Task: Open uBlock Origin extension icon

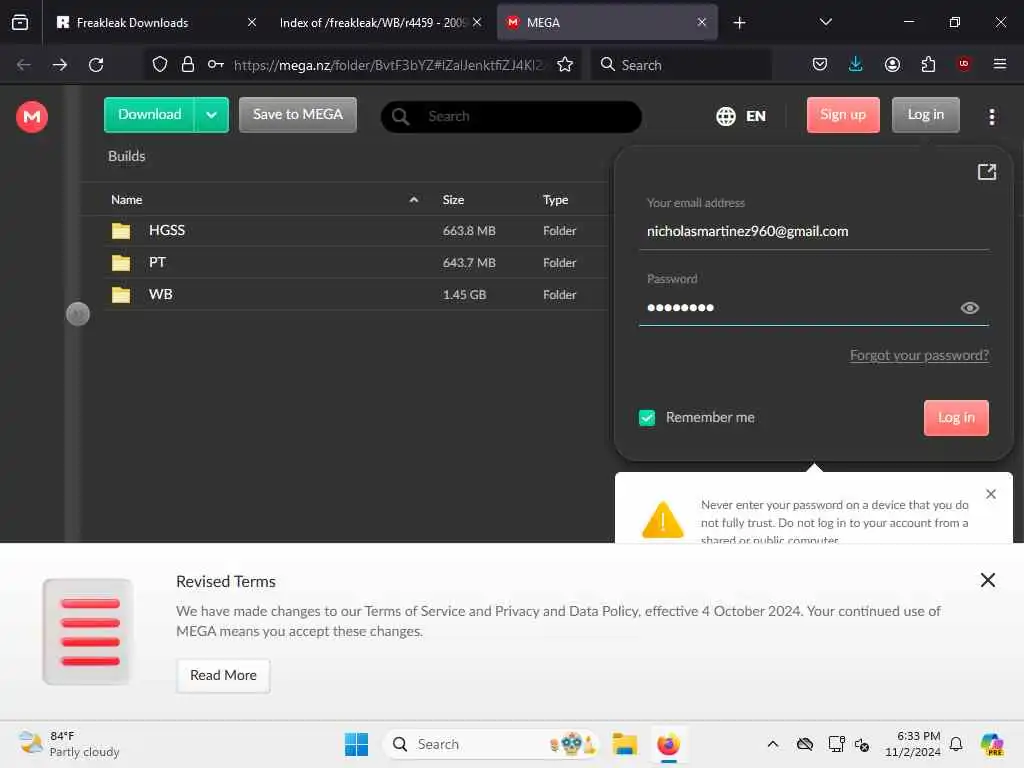Action: pyautogui.click(x=964, y=64)
